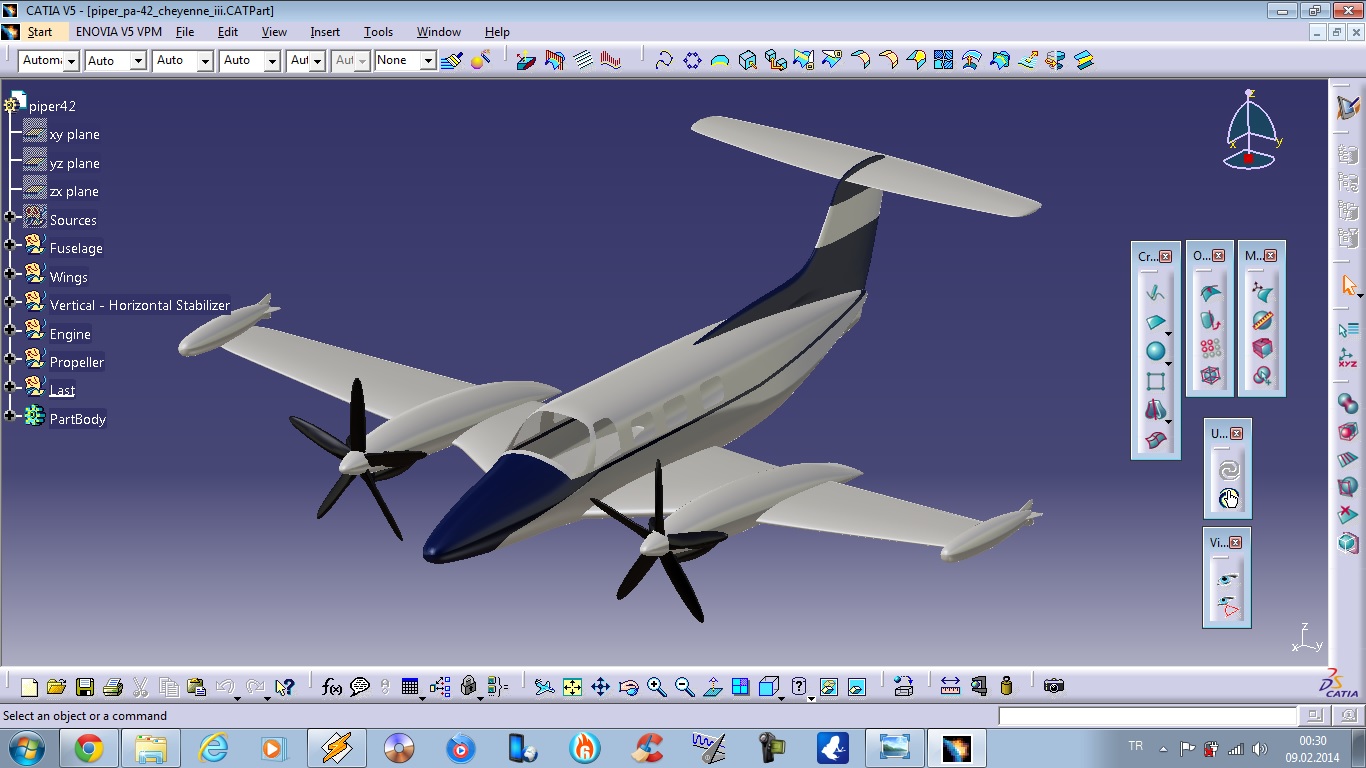Toggle Swap visible space icon in bottom toolbar

click(x=857, y=687)
